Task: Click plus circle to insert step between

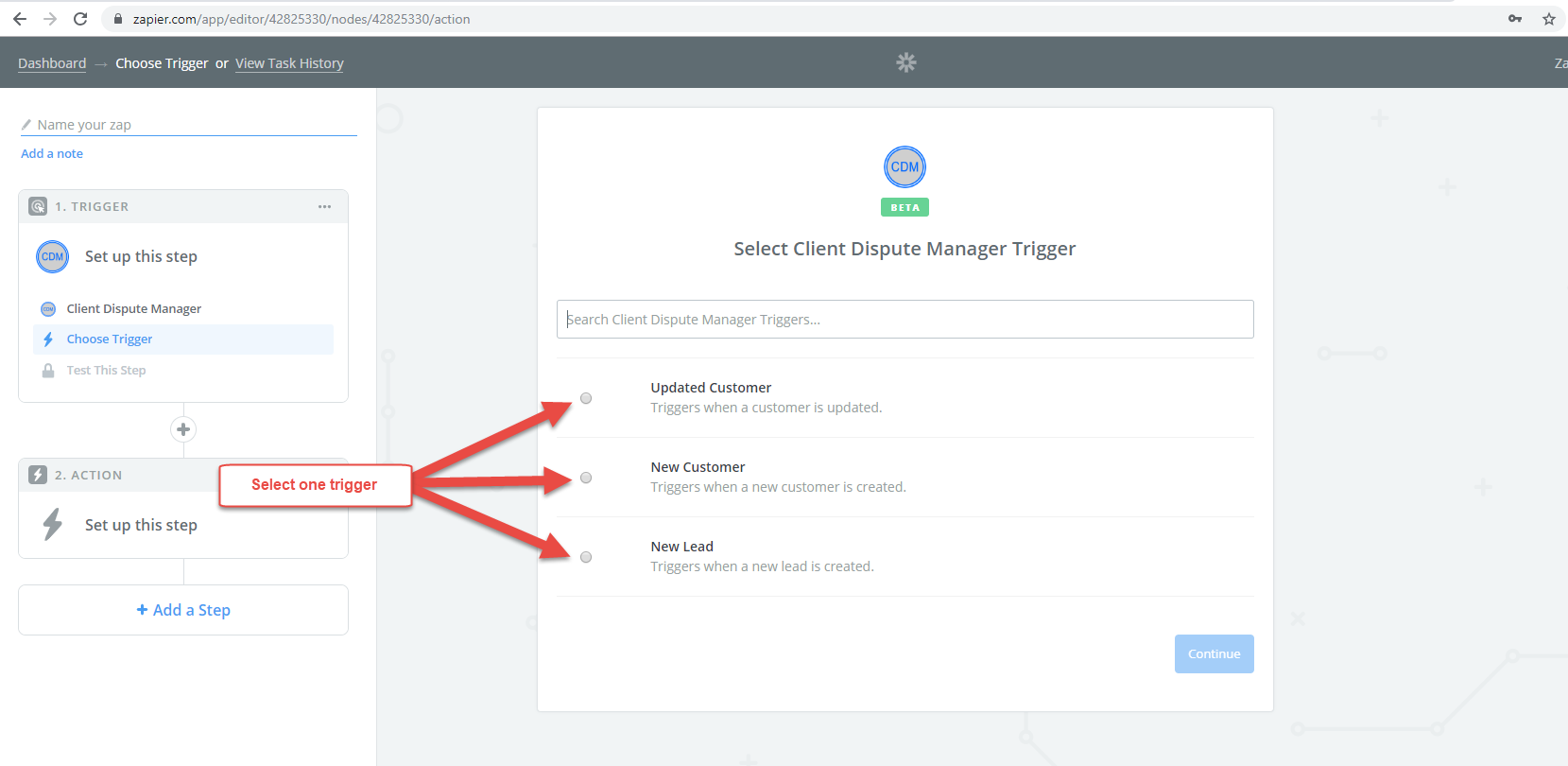Action: tap(183, 429)
